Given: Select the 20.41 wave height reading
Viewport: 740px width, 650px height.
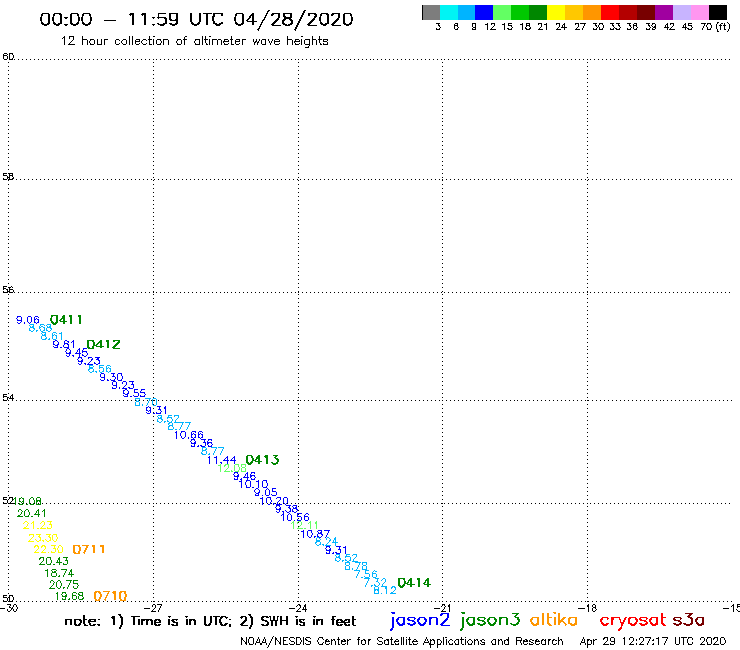Looking at the screenshot, I should pyautogui.click(x=32, y=513).
